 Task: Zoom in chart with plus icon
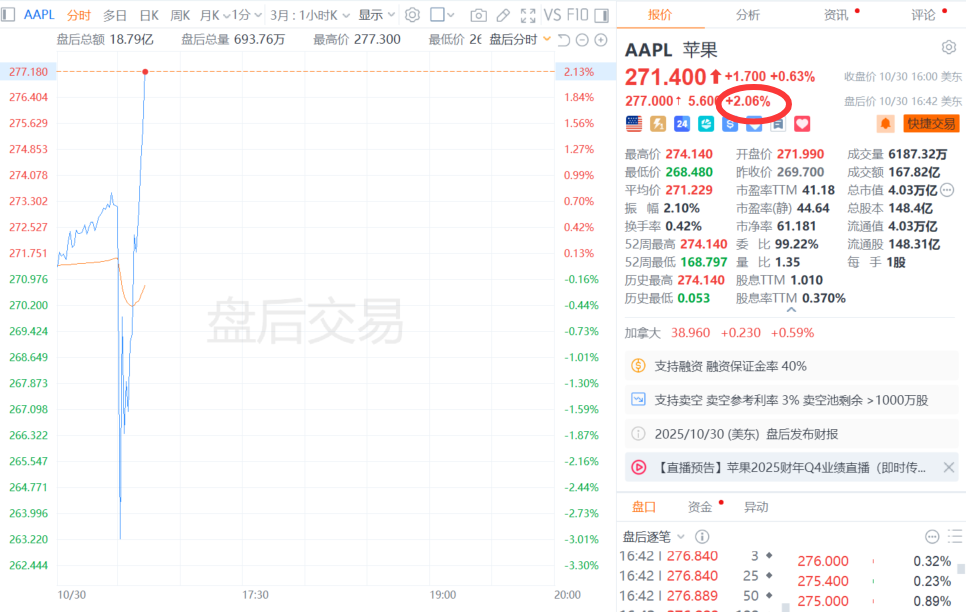(x=600, y=39)
